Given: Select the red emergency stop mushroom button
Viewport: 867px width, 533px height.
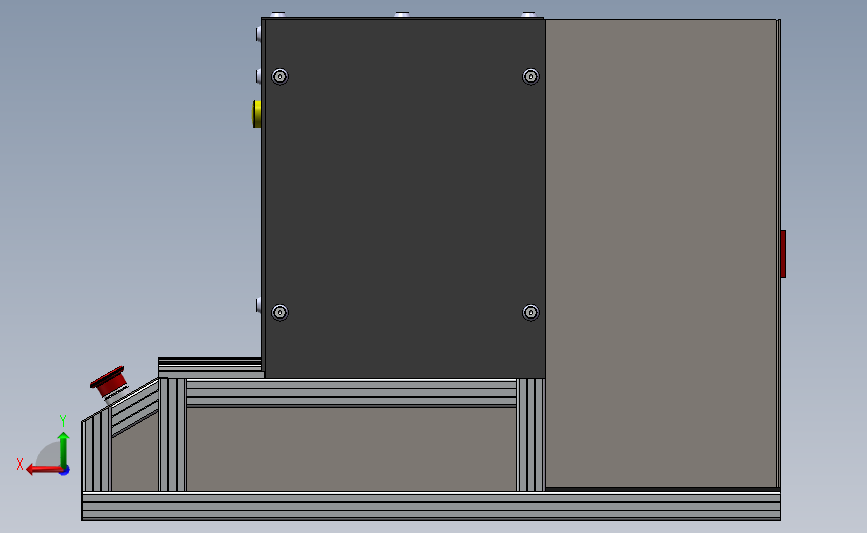Looking at the screenshot, I should click(x=109, y=382).
